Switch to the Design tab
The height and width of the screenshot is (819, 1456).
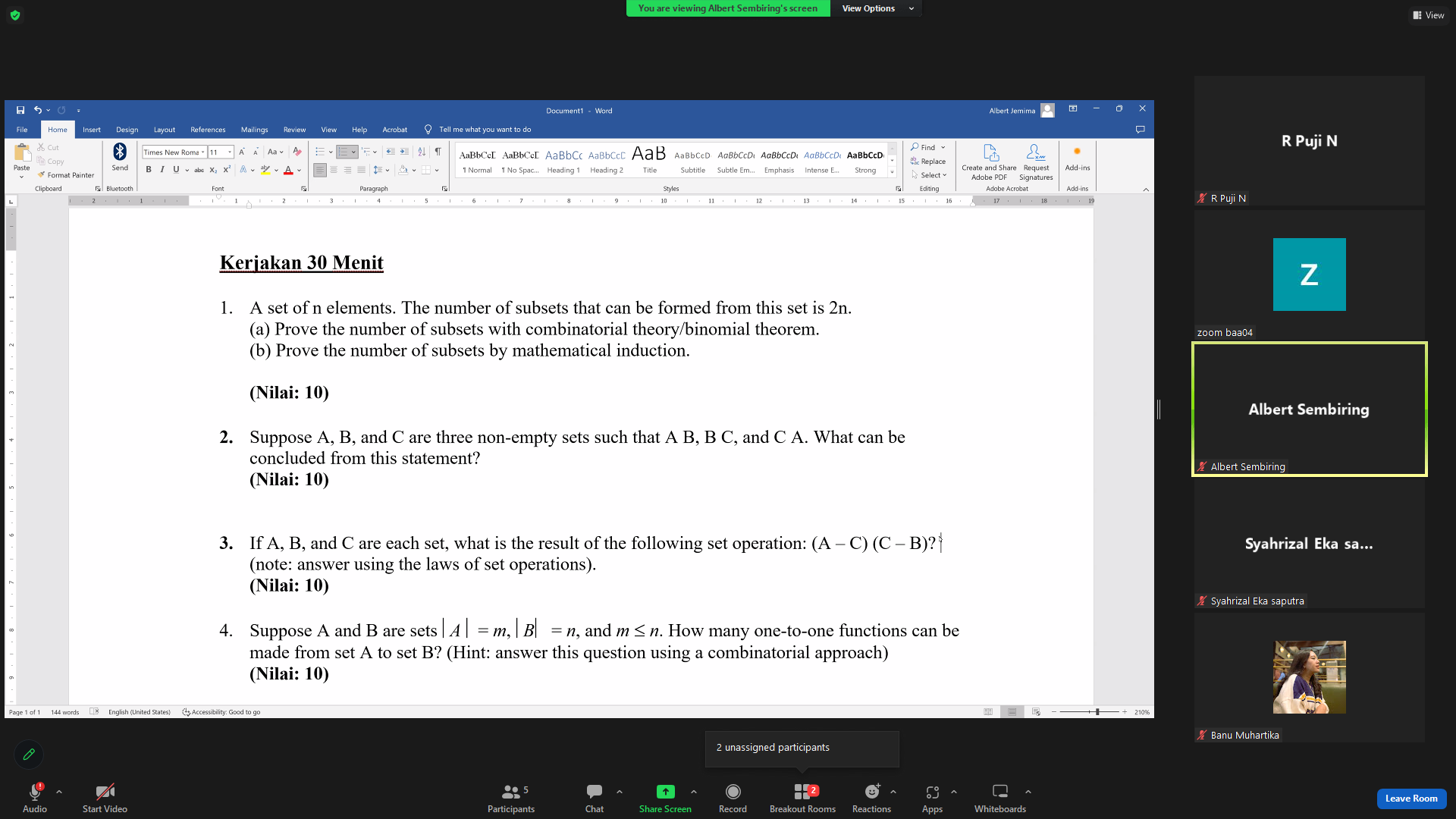click(127, 130)
